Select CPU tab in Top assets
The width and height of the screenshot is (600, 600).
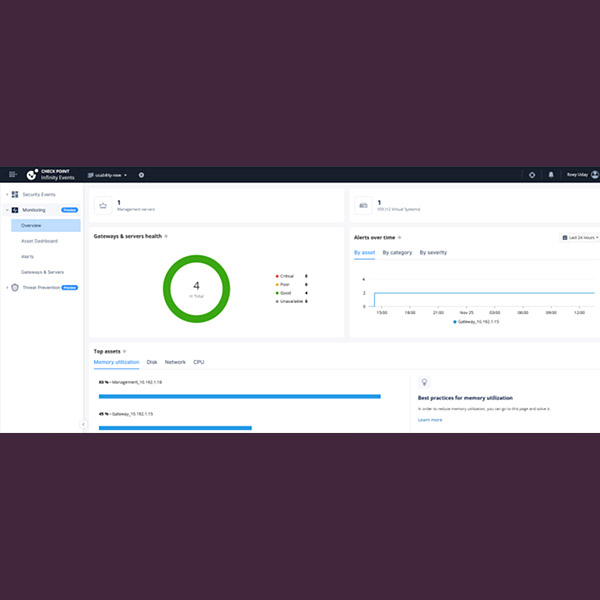(x=199, y=362)
